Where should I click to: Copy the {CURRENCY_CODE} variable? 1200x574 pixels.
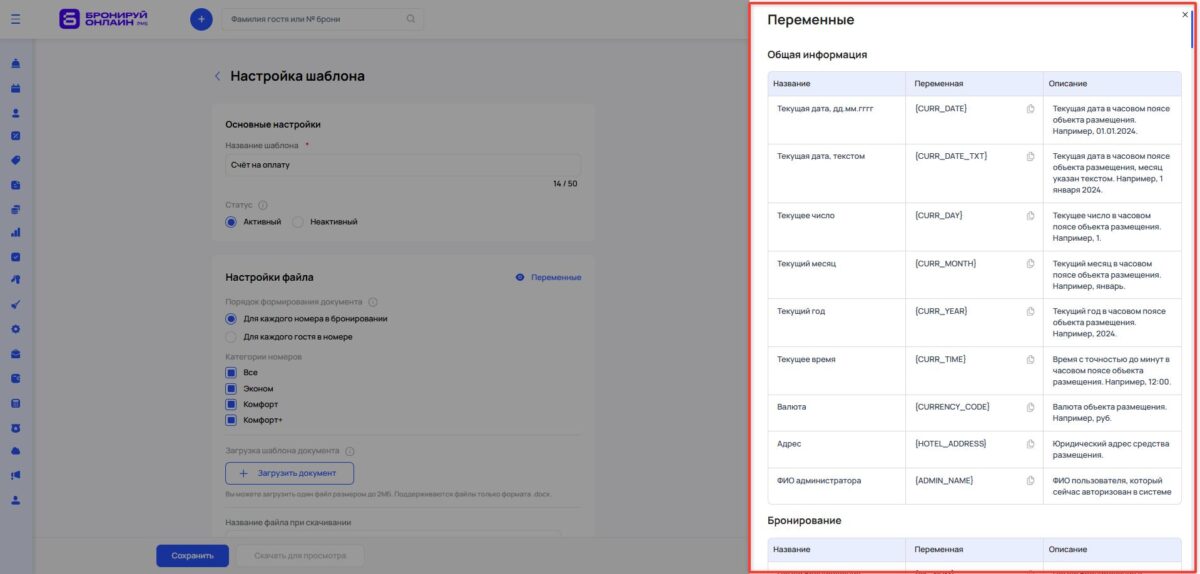[x=1030, y=407]
